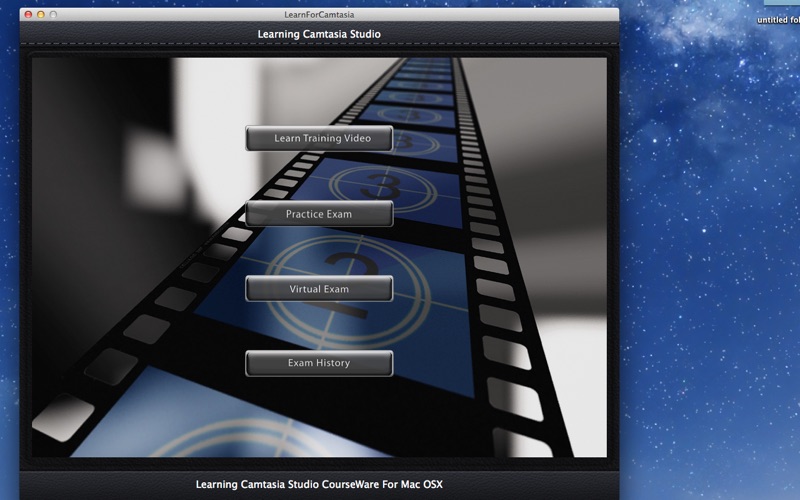View the Exam History
This screenshot has height=500, width=800.
pos(319,363)
